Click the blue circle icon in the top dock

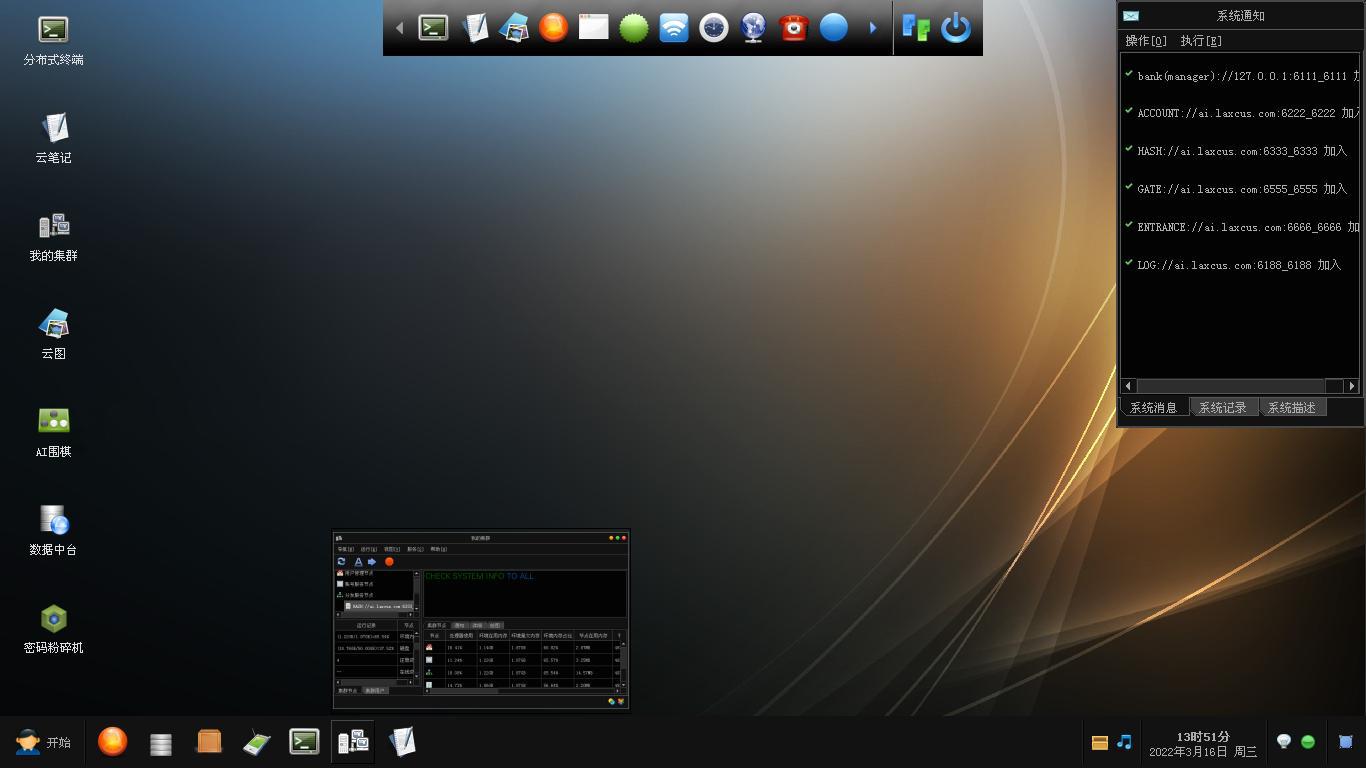tap(834, 28)
